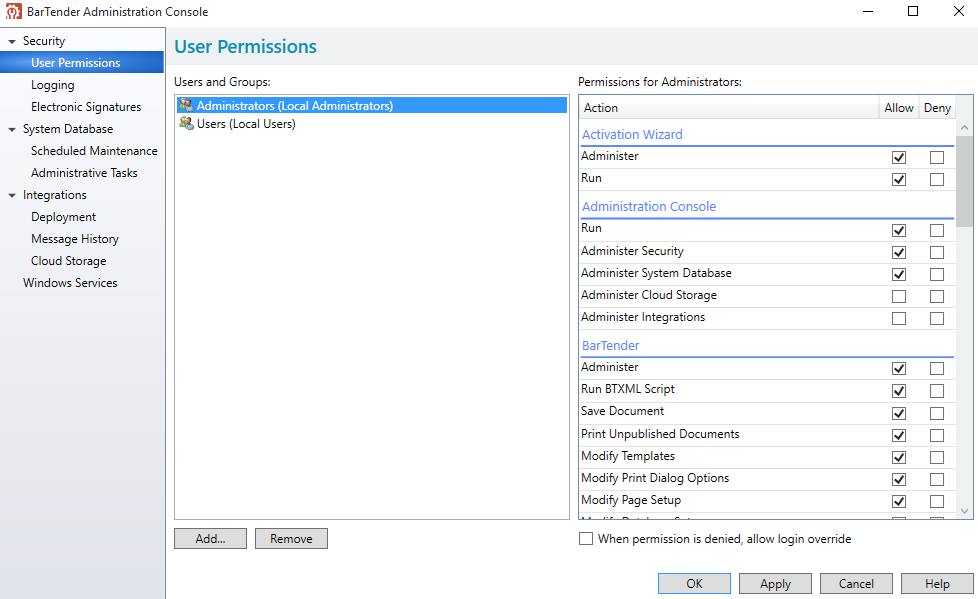Select Administrators (Local Administrators) group
Viewport: 978px width, 599px height.
point(372,105)
